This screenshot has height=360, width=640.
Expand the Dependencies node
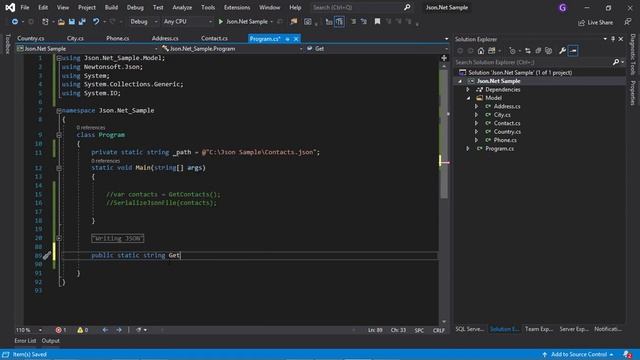click(x=468, y=89)
